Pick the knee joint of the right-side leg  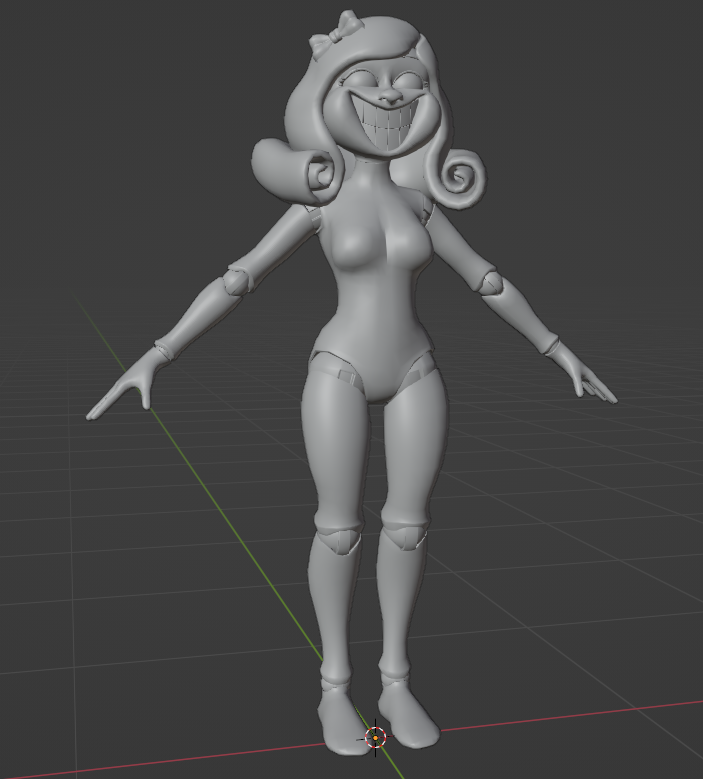(405, 535)
